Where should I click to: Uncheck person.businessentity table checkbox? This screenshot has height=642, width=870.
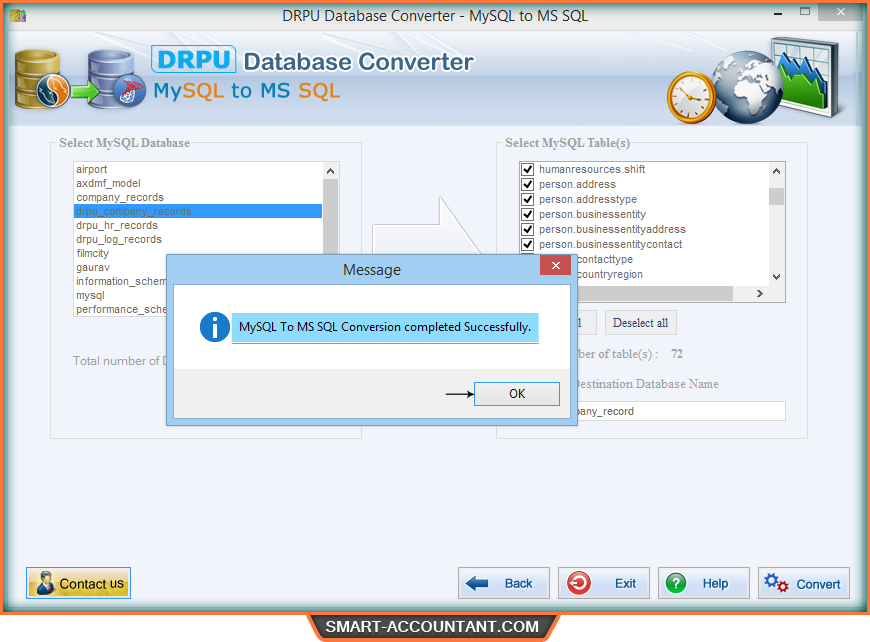point(528,214)
